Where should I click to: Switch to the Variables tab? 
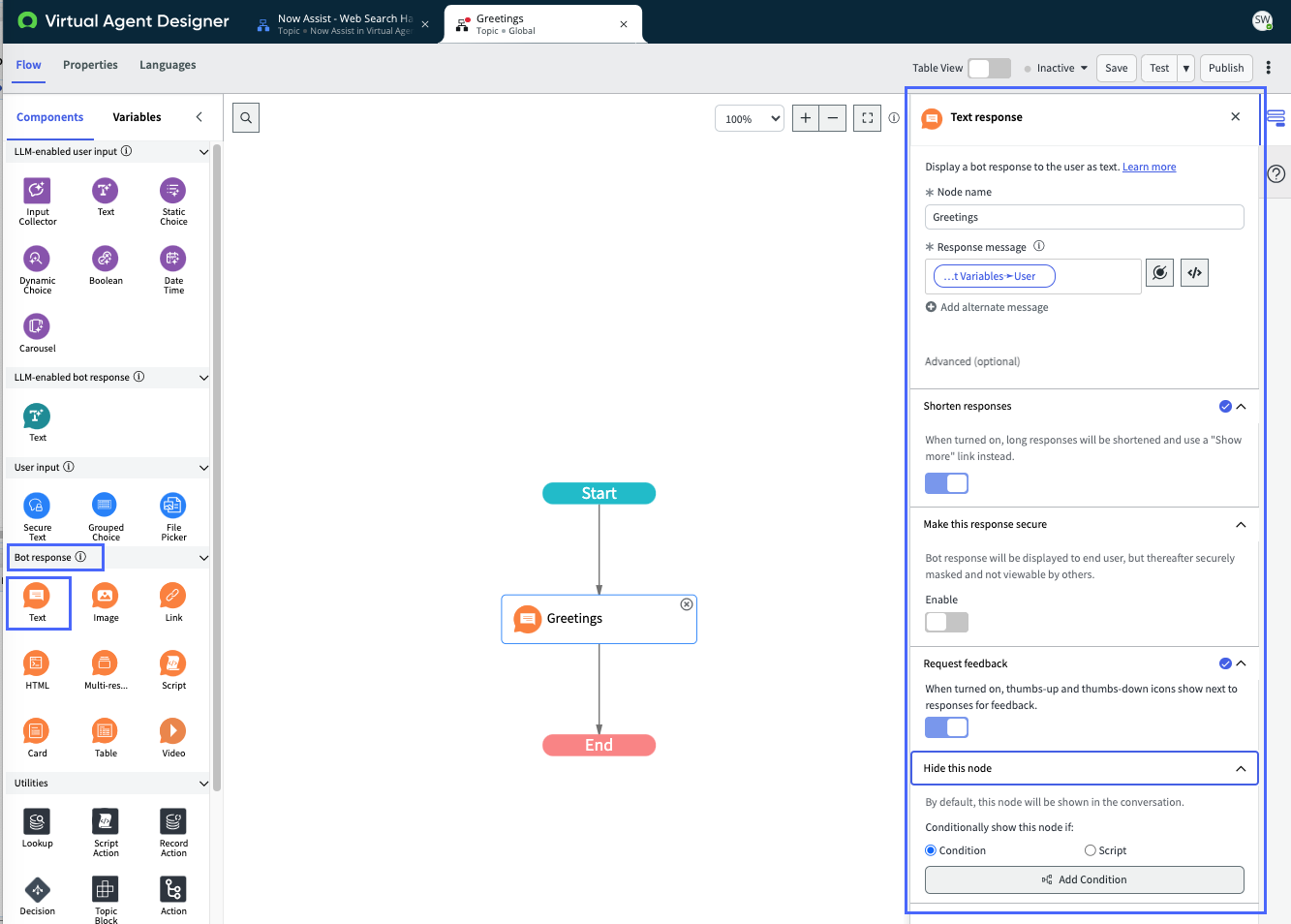137,117
